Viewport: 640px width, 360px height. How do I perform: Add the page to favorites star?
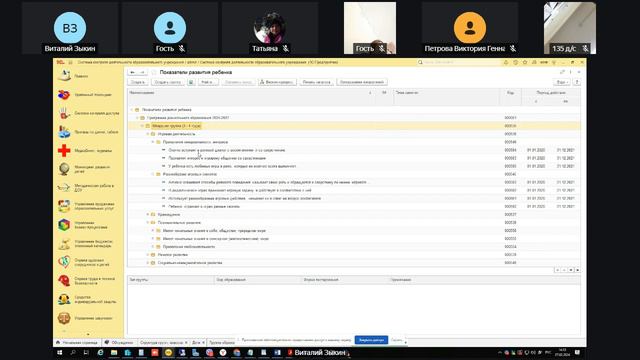(153, 72)
